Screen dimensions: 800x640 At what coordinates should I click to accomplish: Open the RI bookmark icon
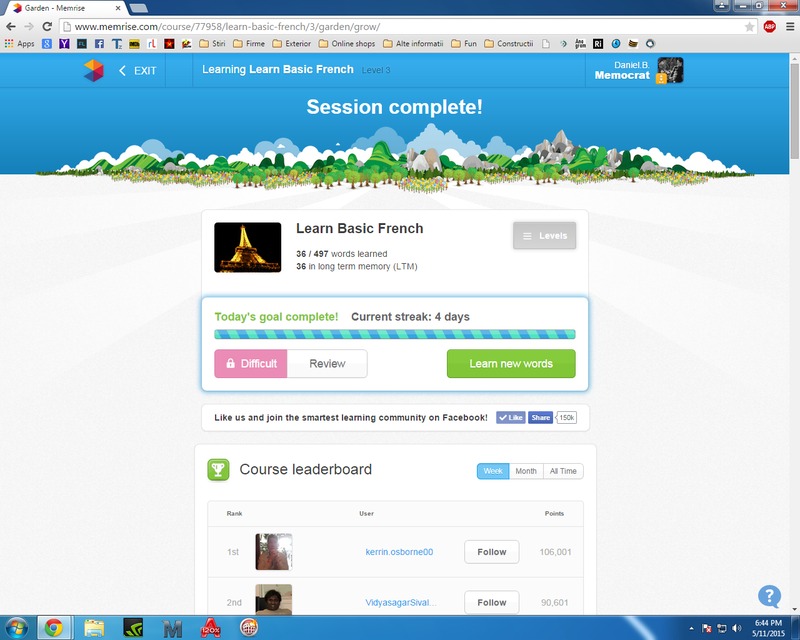click(598, 44)
